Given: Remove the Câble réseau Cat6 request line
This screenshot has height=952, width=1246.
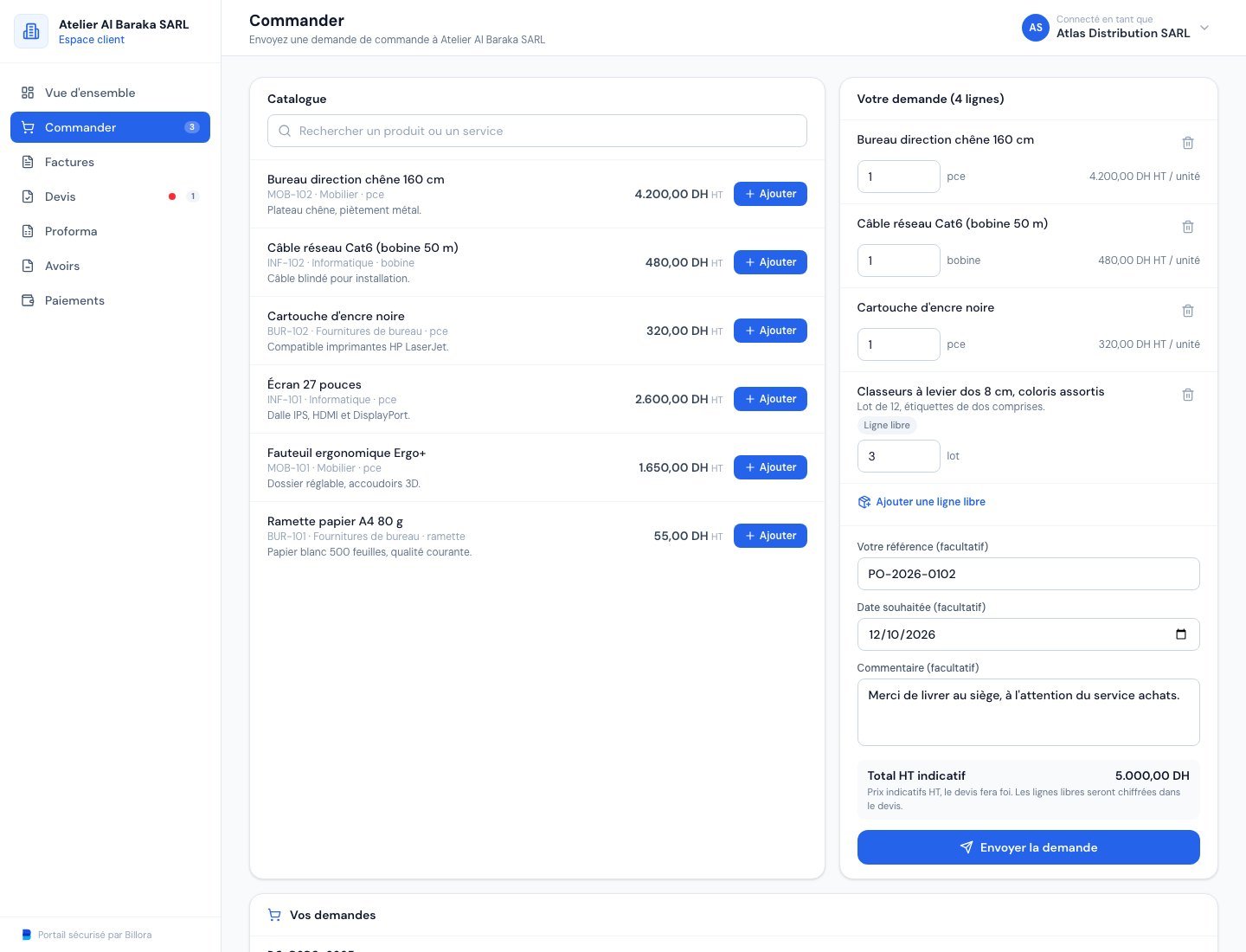Looking at the screenshot, I should [x=1188, y=227].
